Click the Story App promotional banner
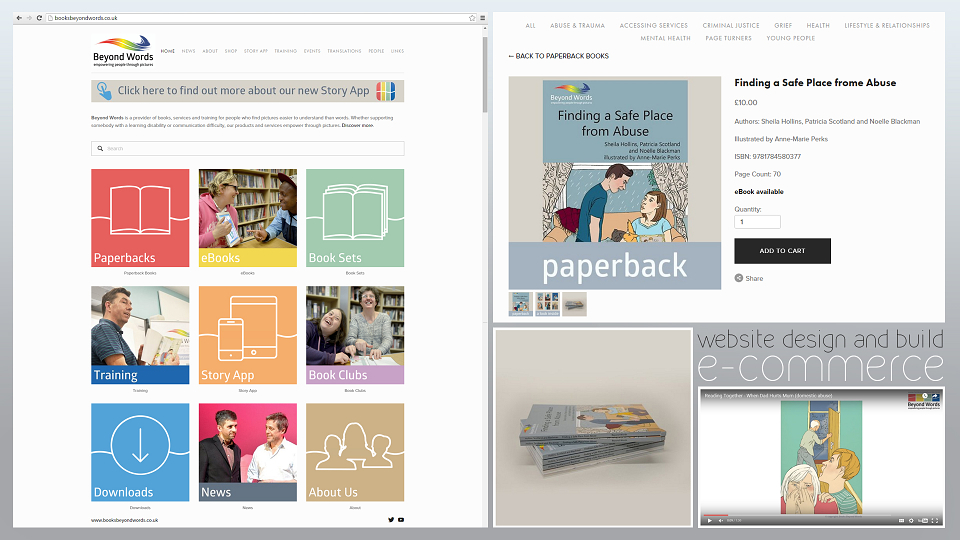Viewport: 960px width, 540px height. point(247,91)
